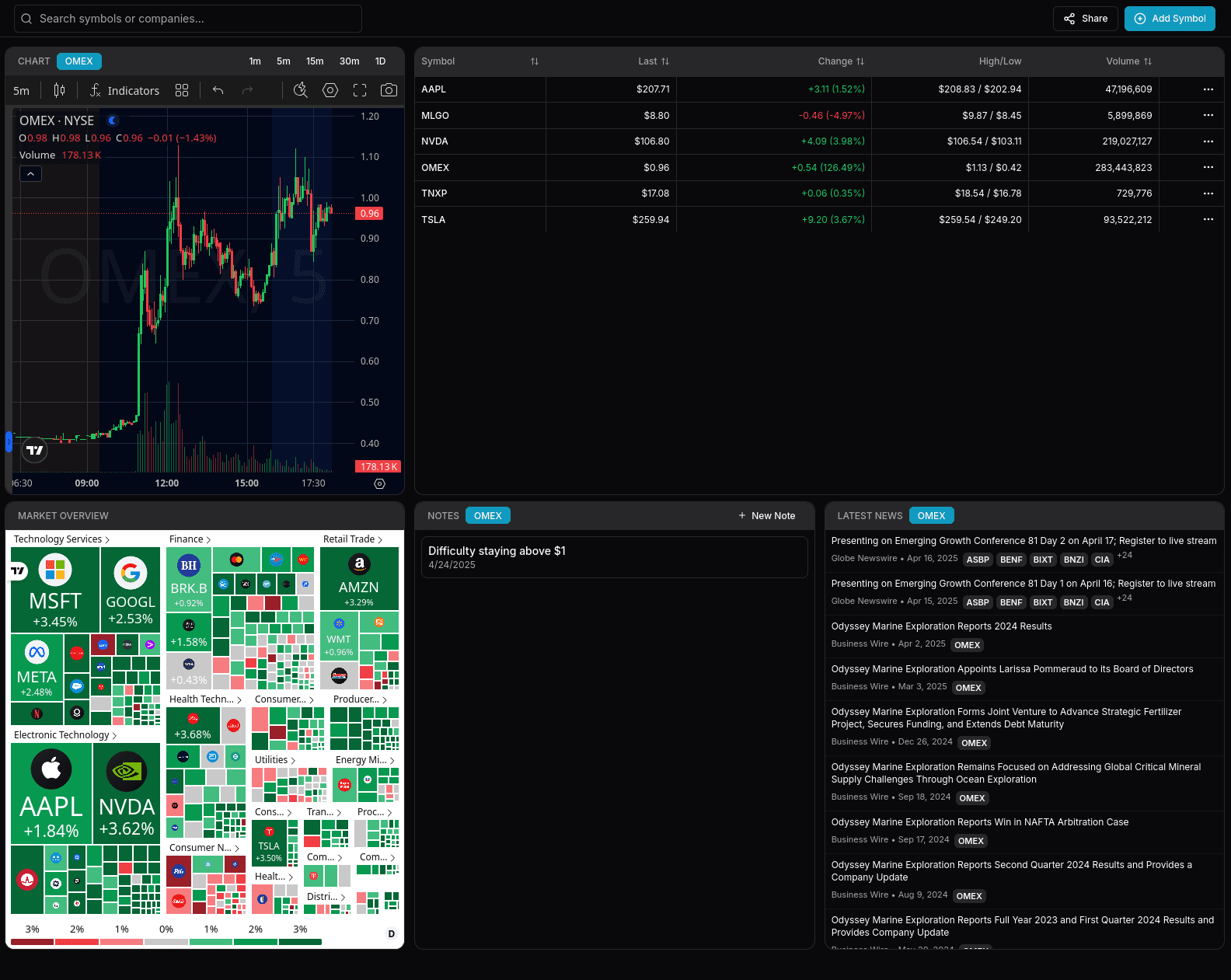Focus the search symbols or companies field
The image size is (1231, 980).
pos(188,19)
